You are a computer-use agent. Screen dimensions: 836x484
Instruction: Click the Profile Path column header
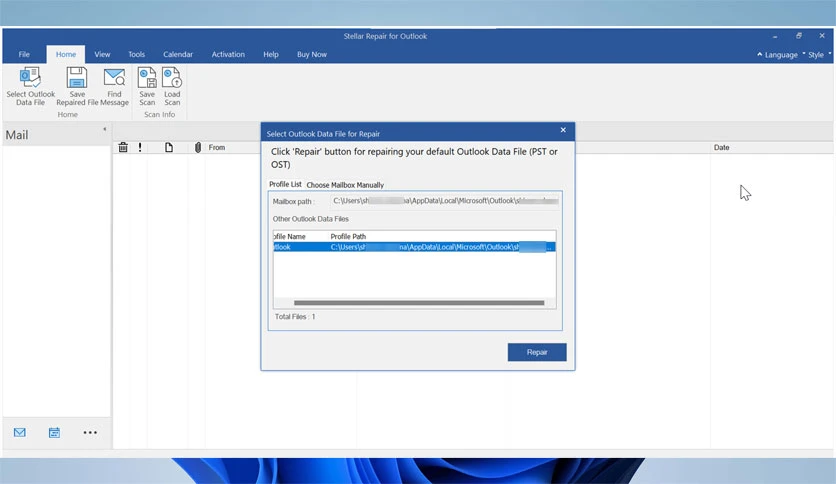coord(348,236)
